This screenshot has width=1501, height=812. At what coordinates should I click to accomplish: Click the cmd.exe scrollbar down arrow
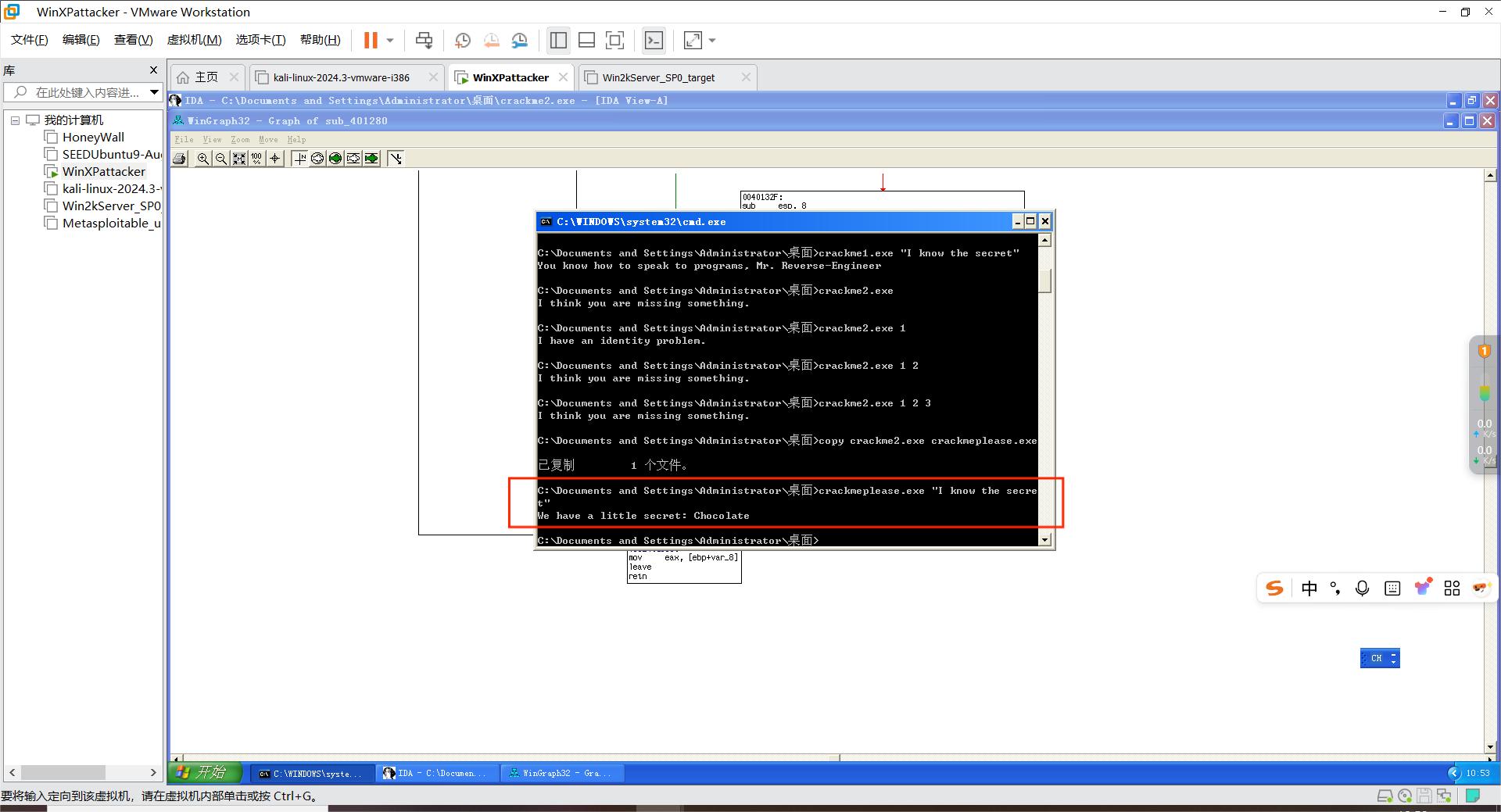pos(1044,540)
